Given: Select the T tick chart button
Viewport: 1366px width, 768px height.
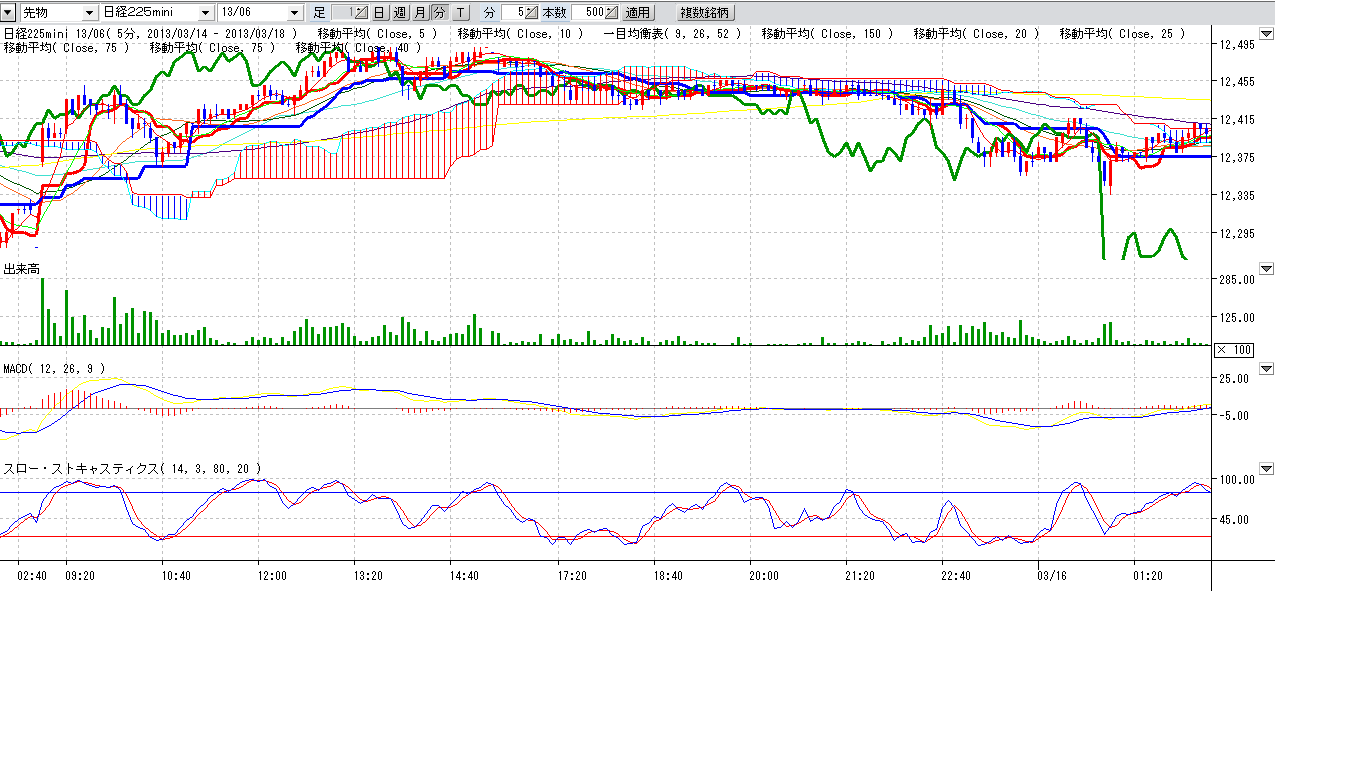Looking at the screenshot, I should (x=460, y=12).
